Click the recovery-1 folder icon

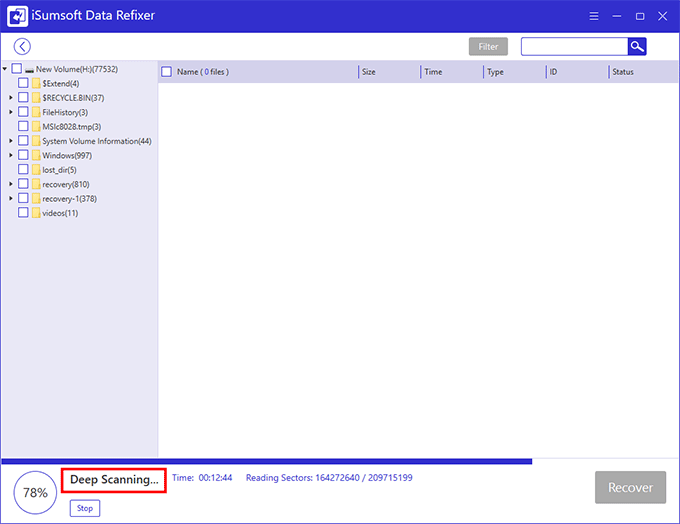(x=36, y=198)
